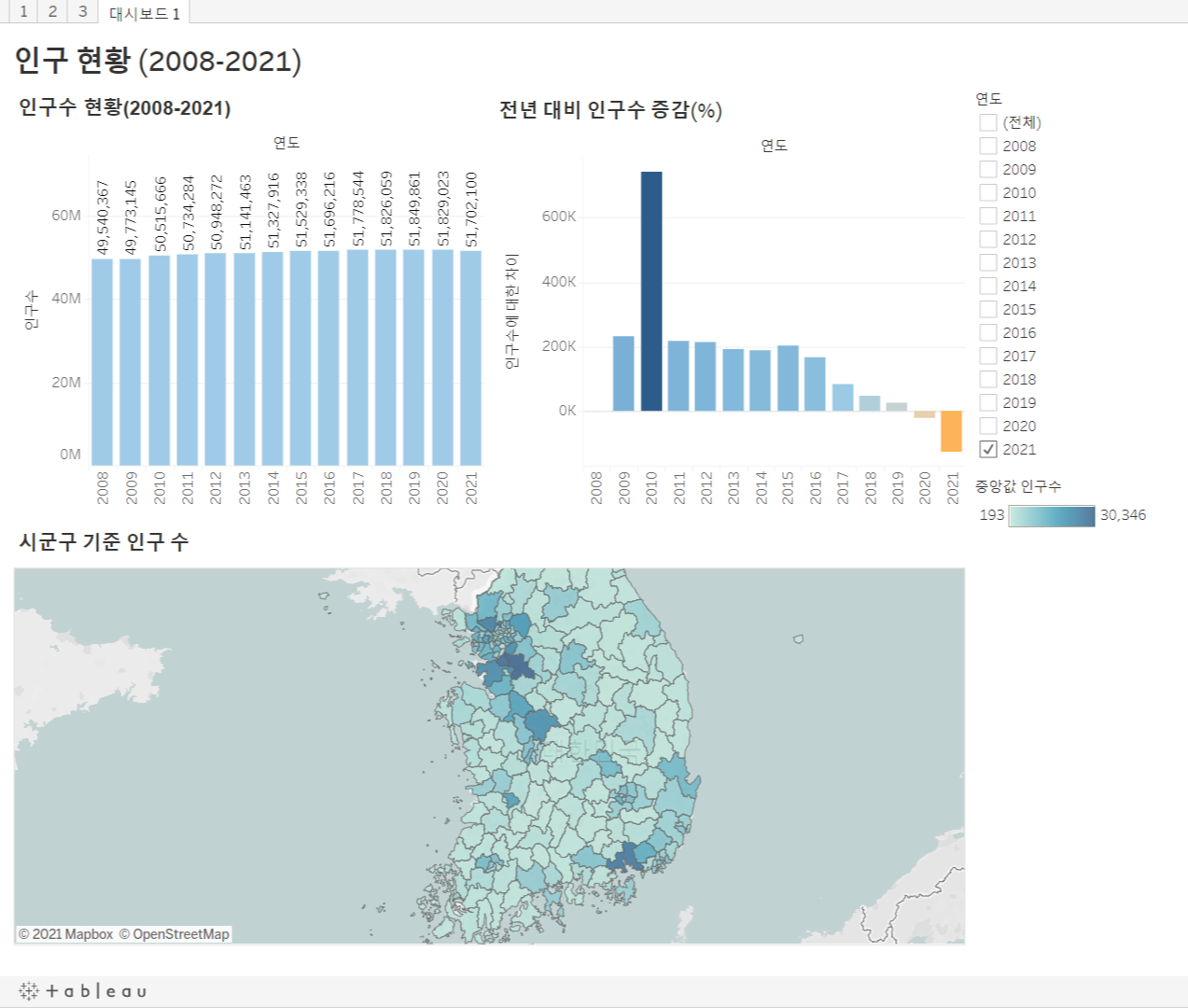
Task: Click the small 2020 negative bar
Action: click(924, 414)
